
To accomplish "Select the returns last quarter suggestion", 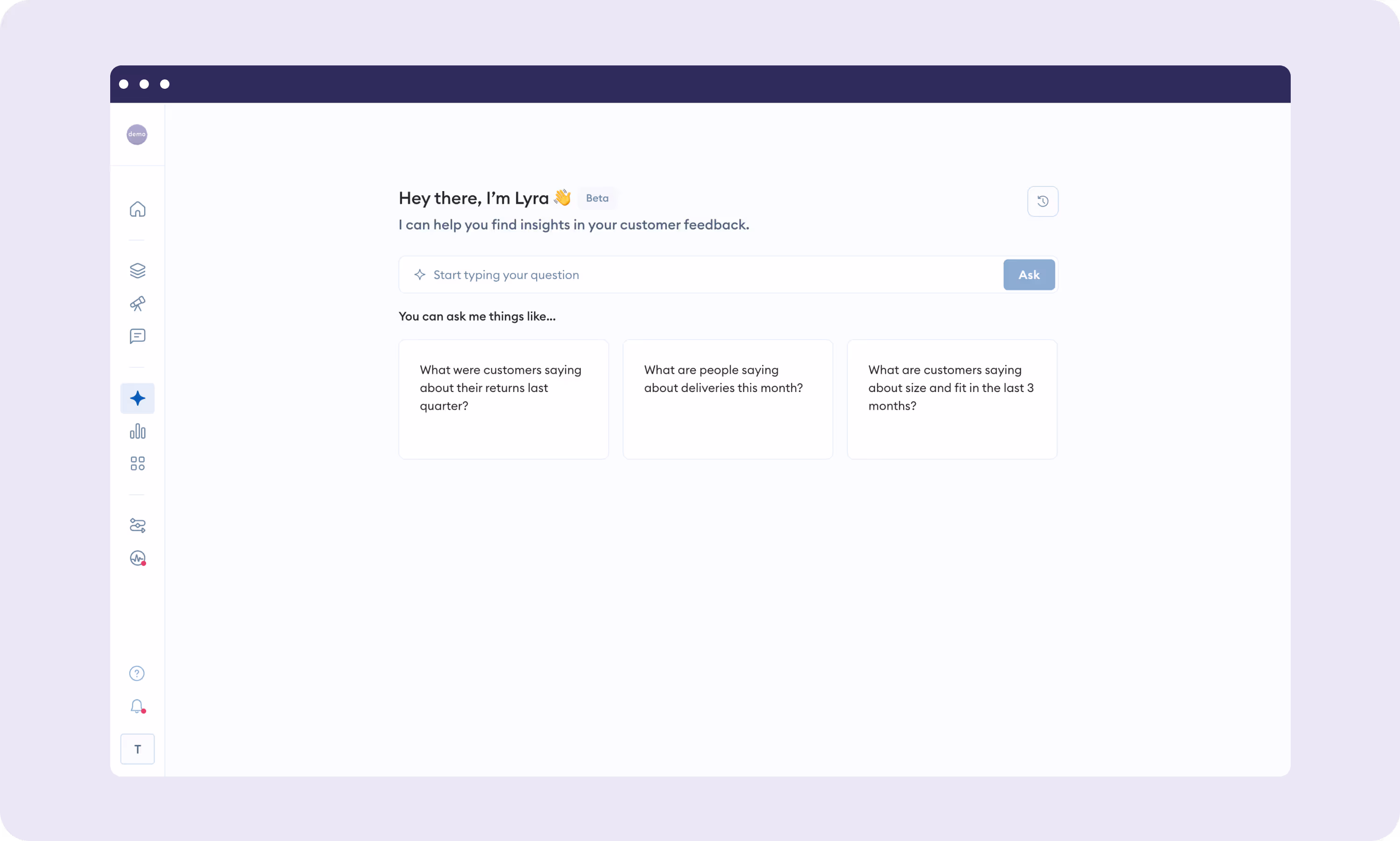I will point(503,399).
